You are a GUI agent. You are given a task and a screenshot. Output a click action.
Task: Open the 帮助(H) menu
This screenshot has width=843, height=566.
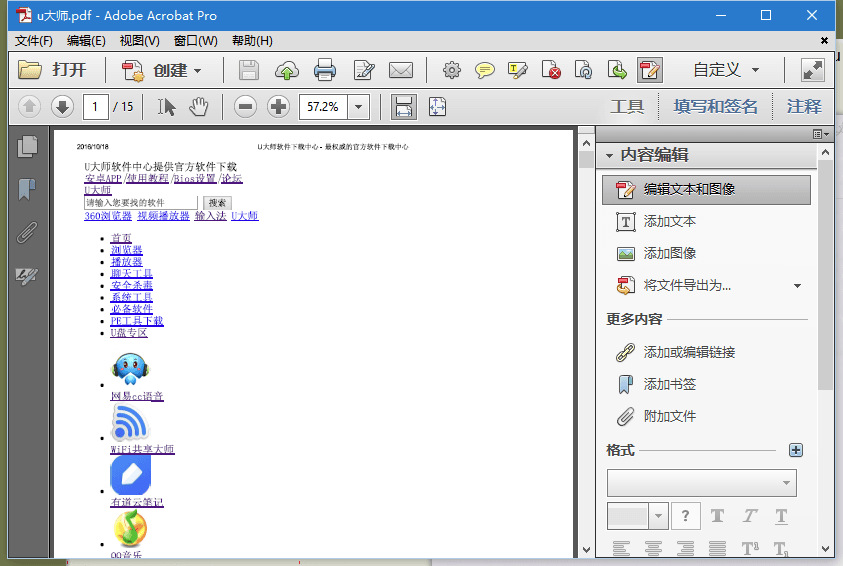pyautogui.click(x=252, y=41)
